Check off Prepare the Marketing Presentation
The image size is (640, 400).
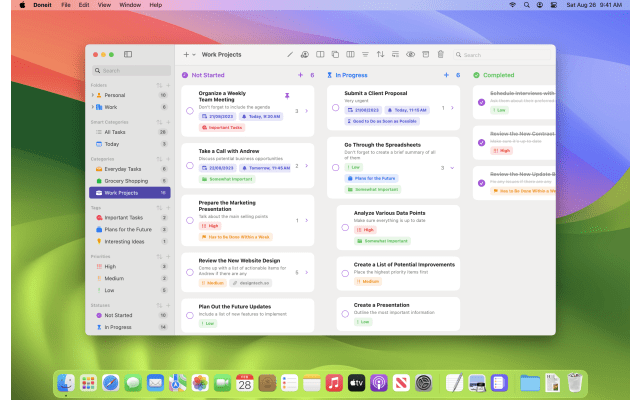click(x=190, y=220)
